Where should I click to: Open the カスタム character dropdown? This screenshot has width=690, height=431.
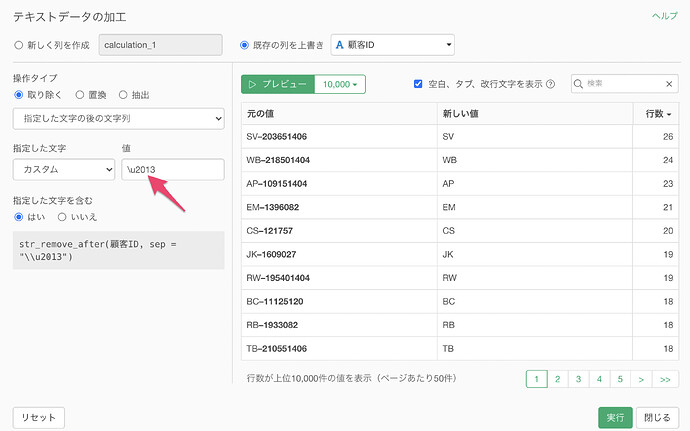point(64,169)
